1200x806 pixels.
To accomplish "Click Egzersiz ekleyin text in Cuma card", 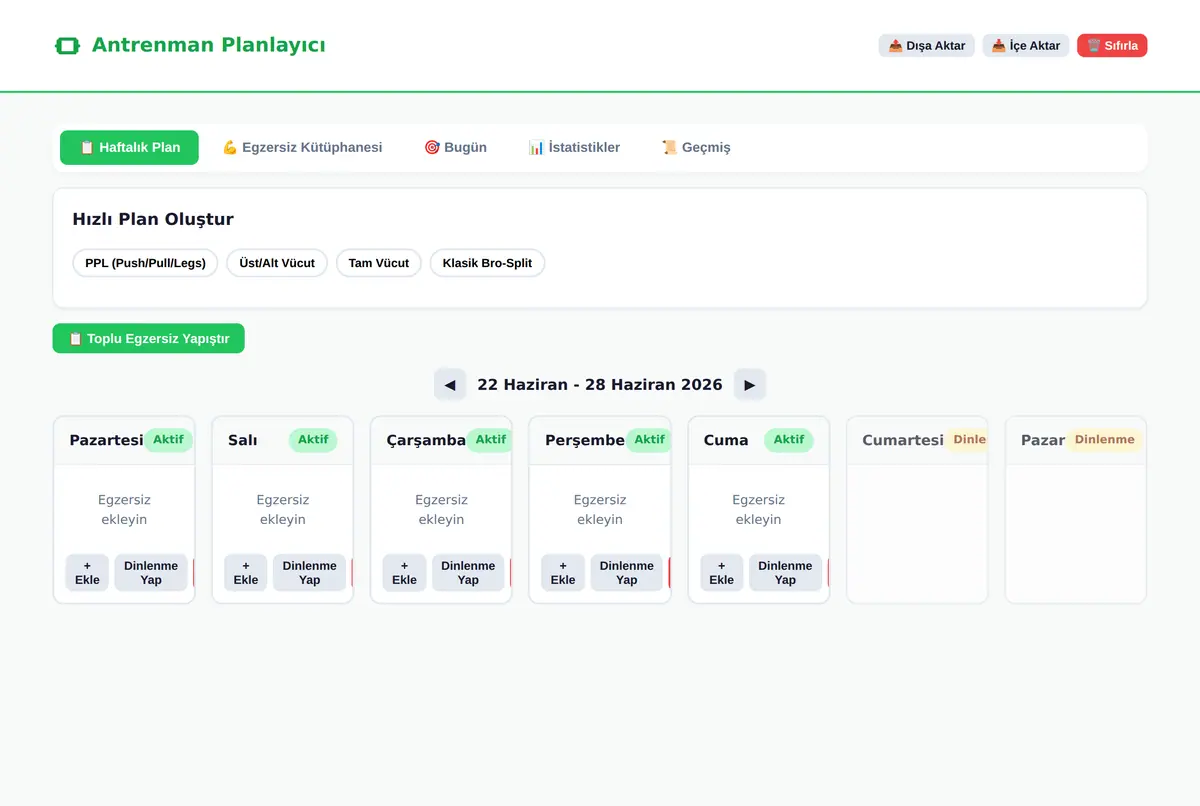I will pyautogui.click(x=758, y=509).
